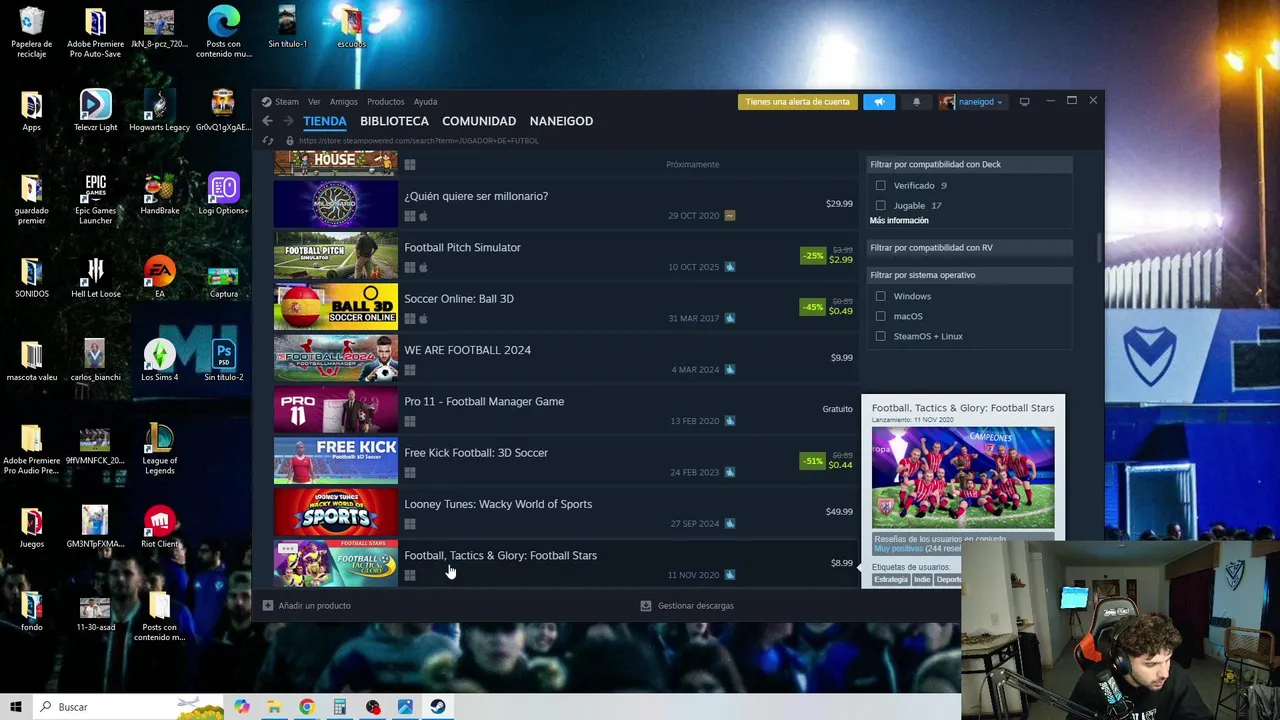Click the Free Kick Football thumbnail
The image size is (1280, 720).
coord(336,461)
